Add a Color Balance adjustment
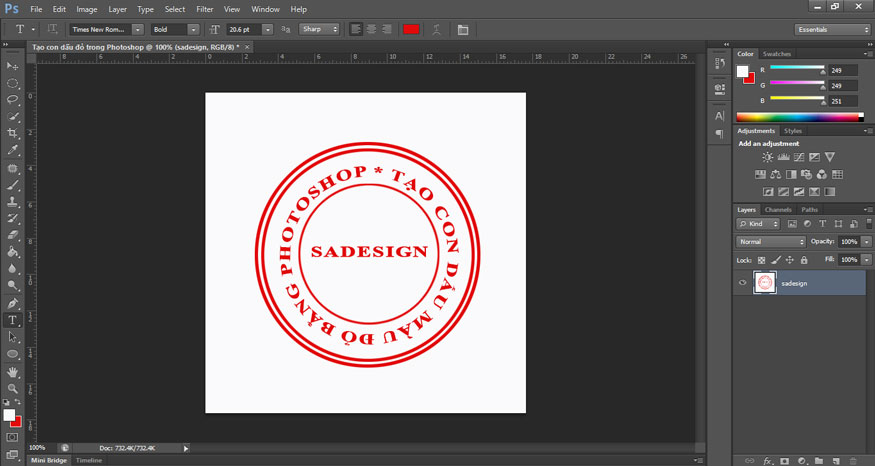 (x=776, y=175)
